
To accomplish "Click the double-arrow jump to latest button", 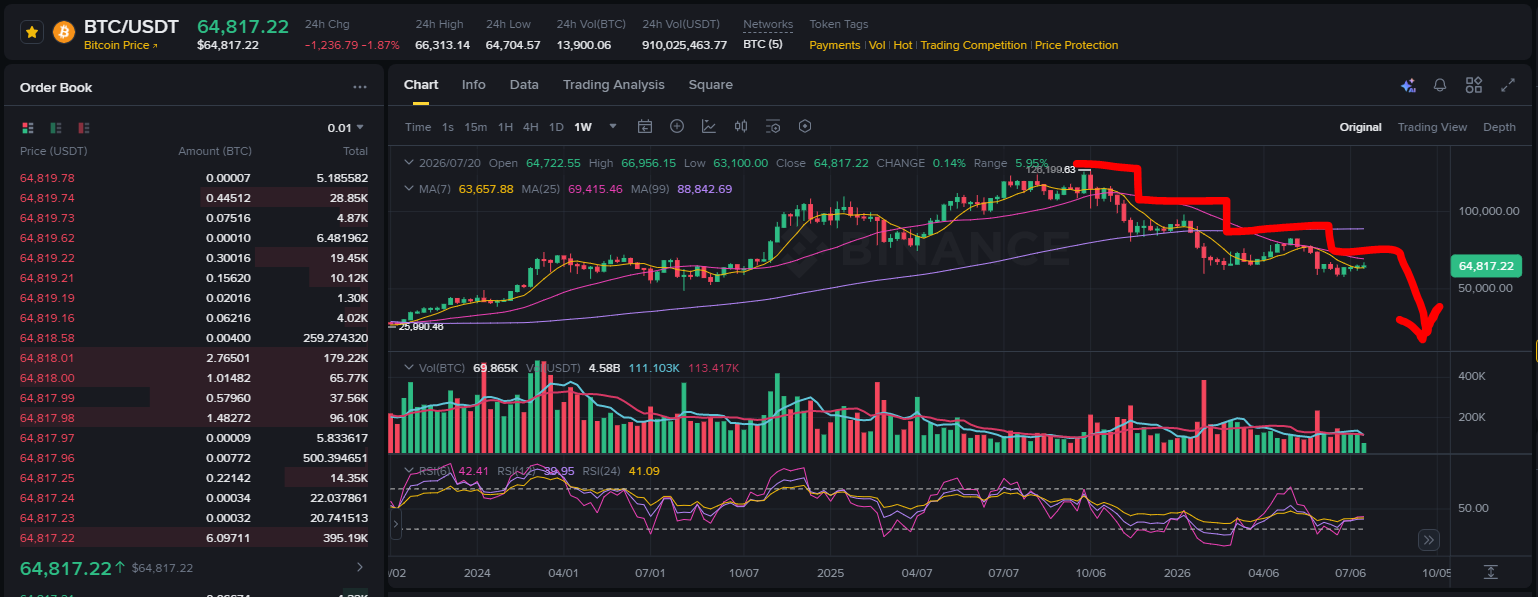I will (1429, 540).
